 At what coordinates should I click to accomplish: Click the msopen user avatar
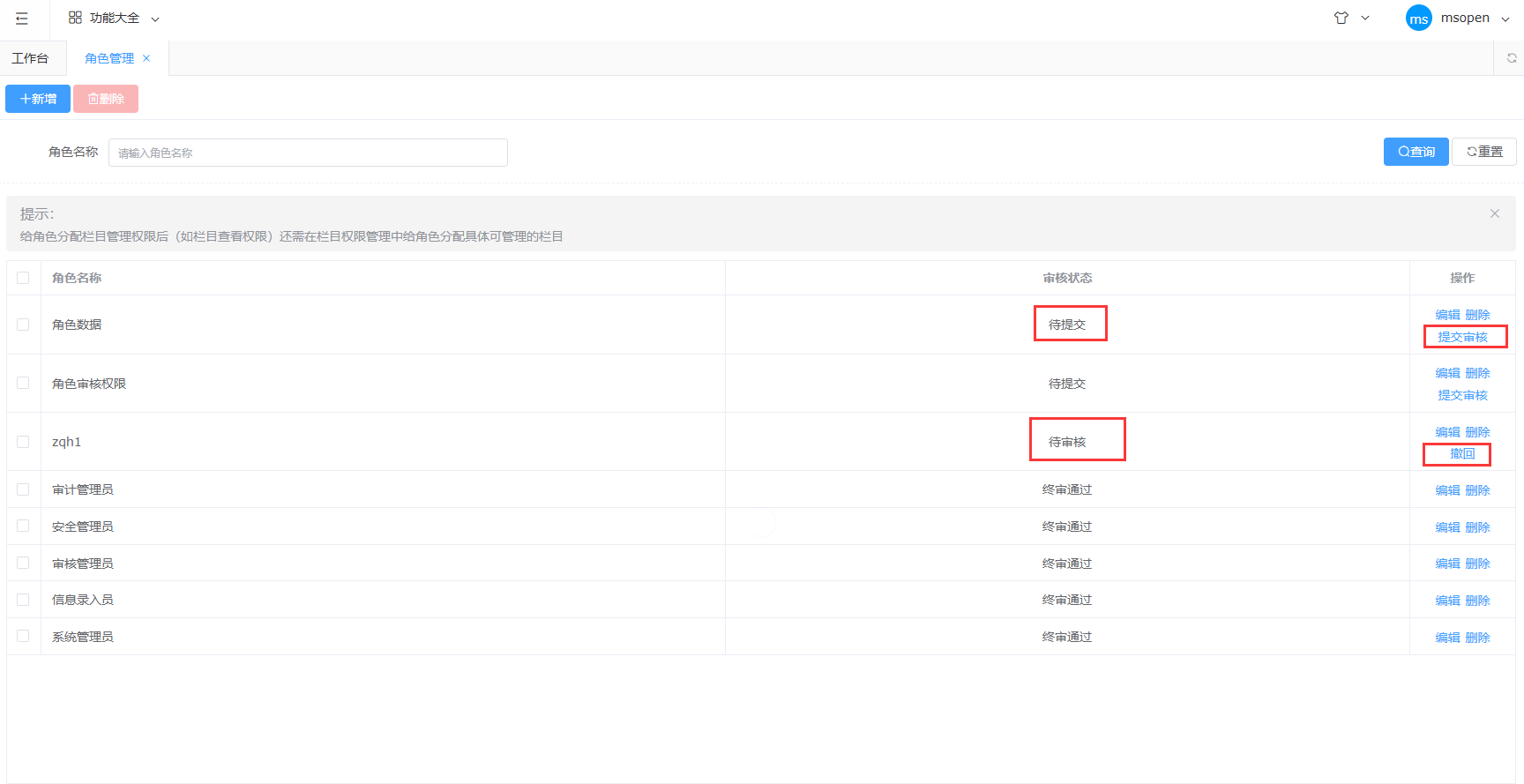coord(1418,19)
